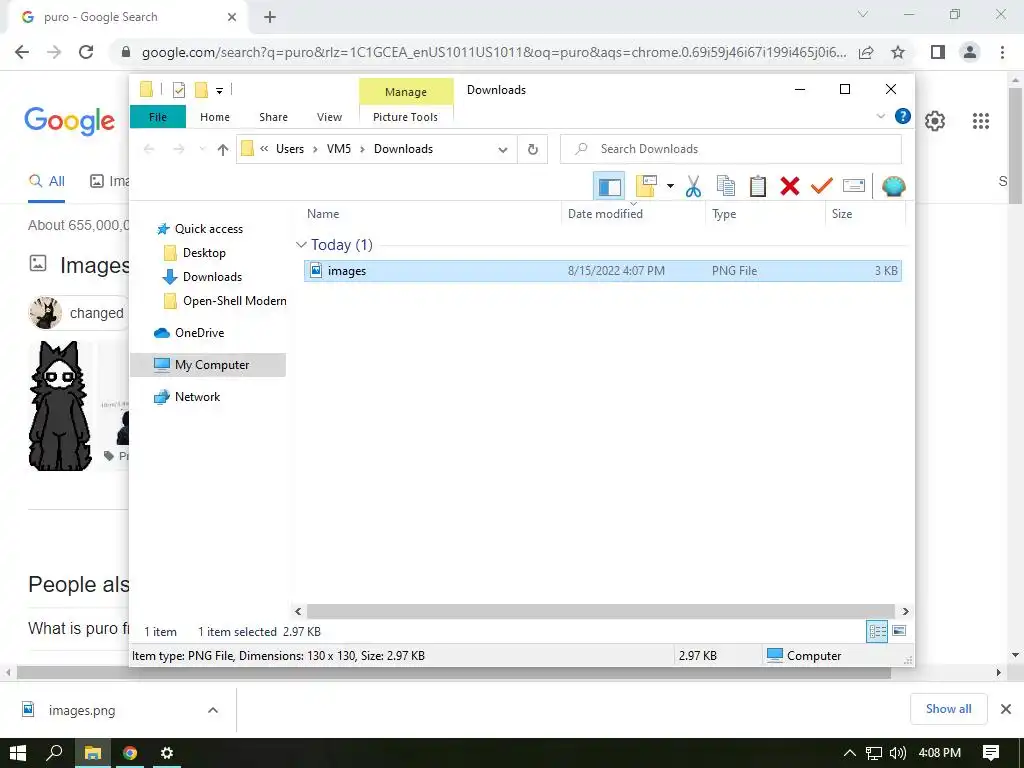This screenshot has height=768, width=1024.
Task: Click the refresh button beside the address bar
Action: point(533,149)
